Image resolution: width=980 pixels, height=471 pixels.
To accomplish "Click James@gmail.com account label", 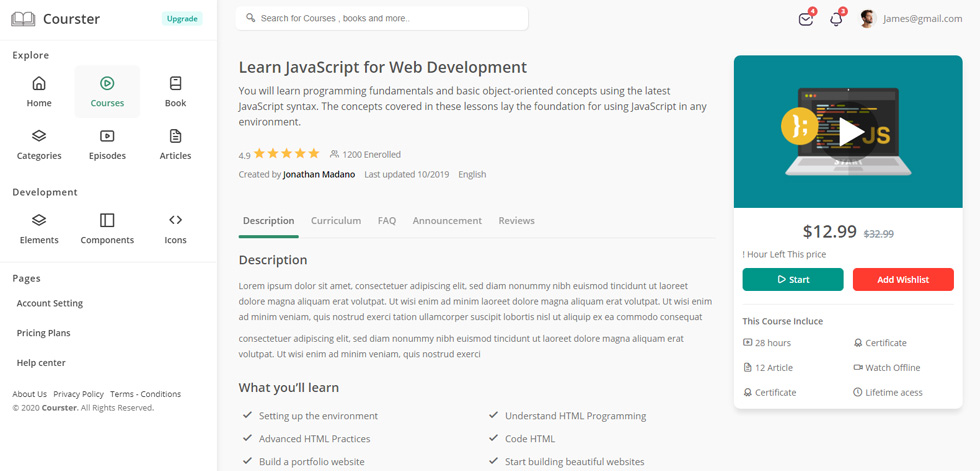I will [922, 19].
